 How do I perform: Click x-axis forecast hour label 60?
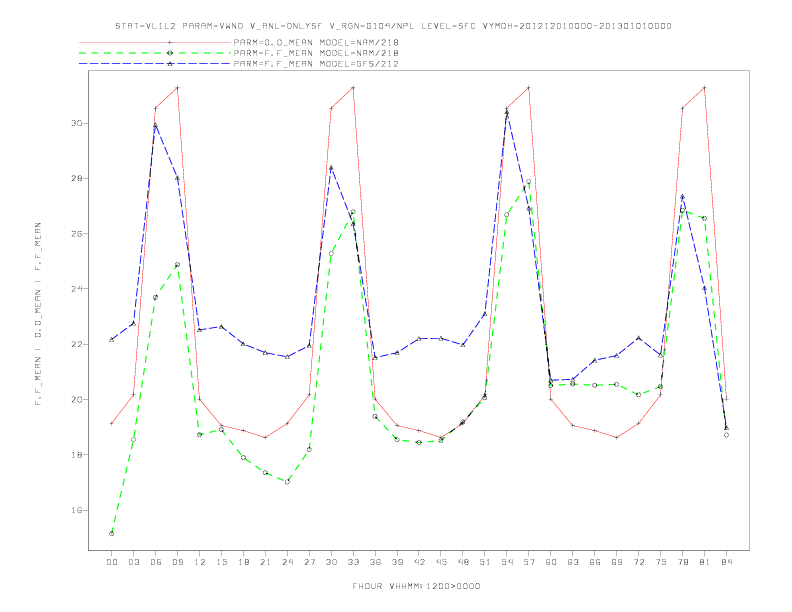tap(551, 562)
